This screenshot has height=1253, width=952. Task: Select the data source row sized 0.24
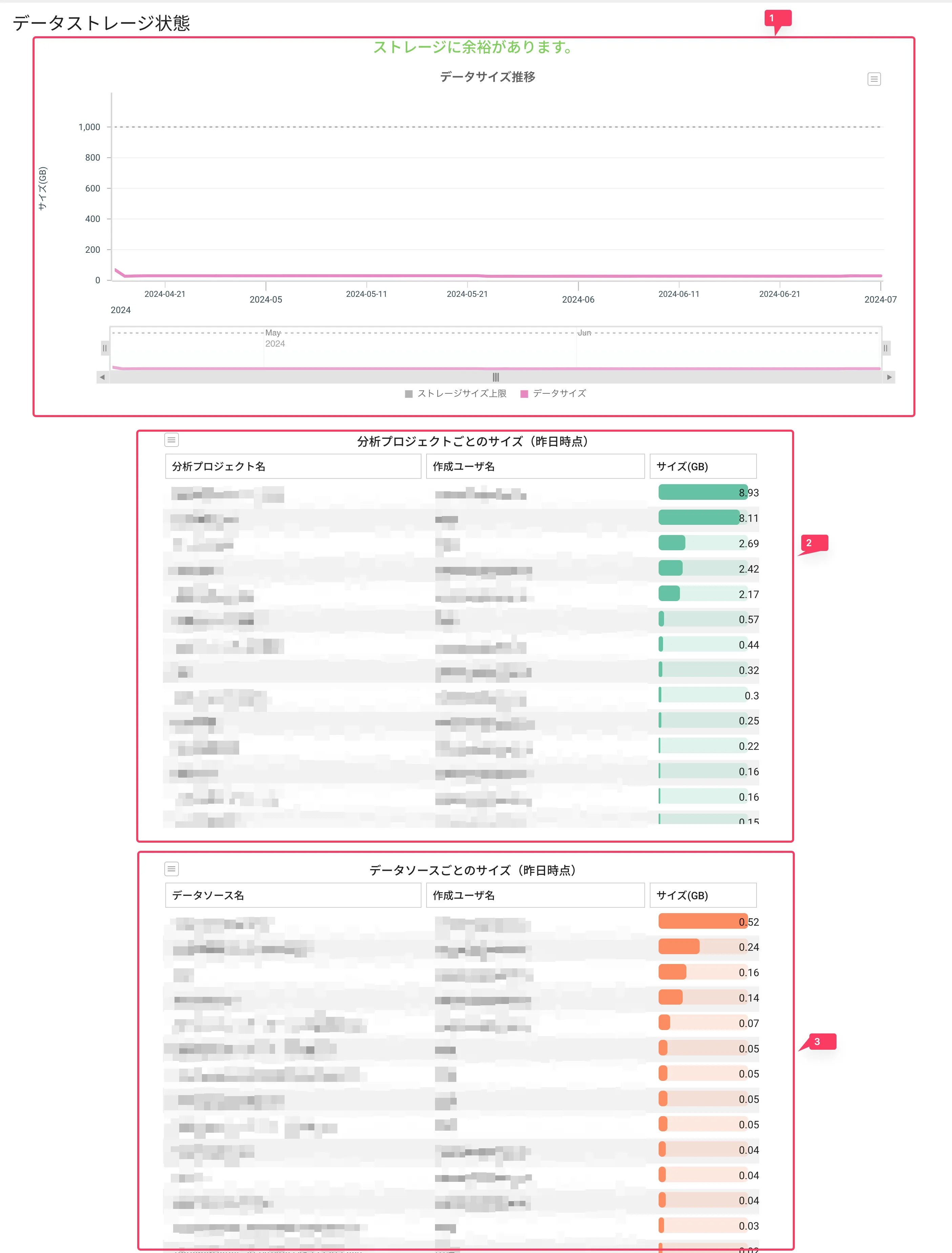click(x=461, y=947)
